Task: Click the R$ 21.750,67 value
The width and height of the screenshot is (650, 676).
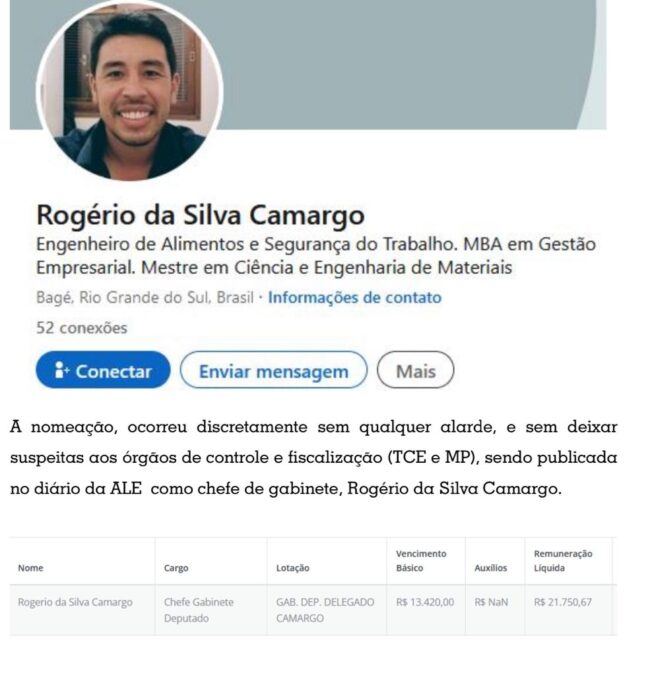Action: 562,602
